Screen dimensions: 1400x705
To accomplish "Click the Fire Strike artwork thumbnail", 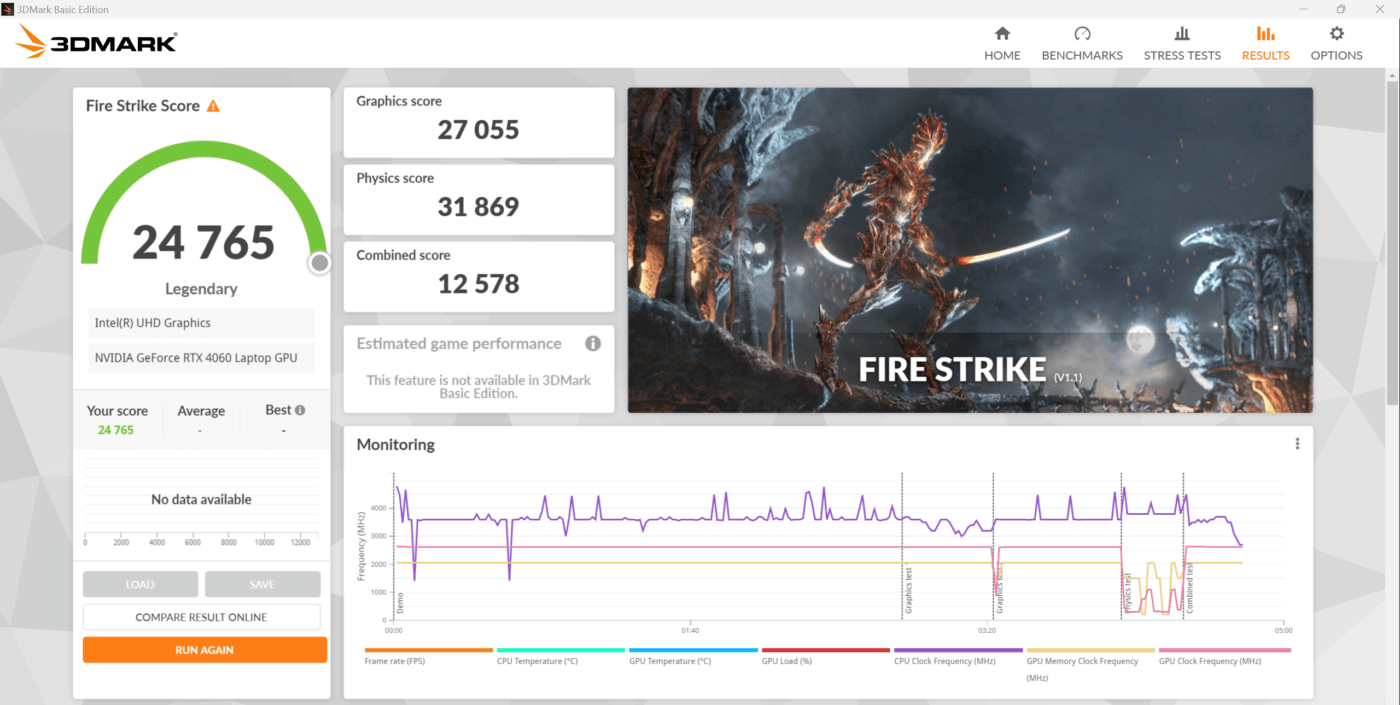I will pos(970,250).
